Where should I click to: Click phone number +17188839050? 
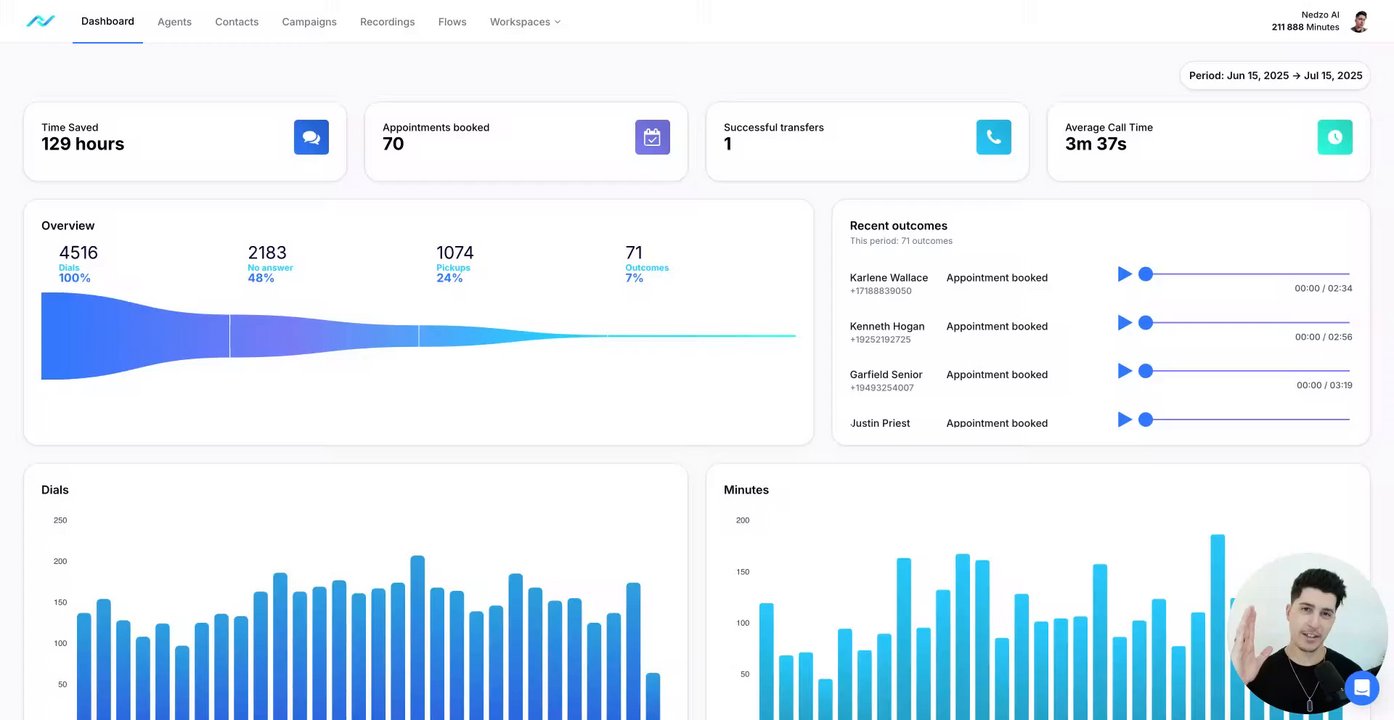coord(880,291)
